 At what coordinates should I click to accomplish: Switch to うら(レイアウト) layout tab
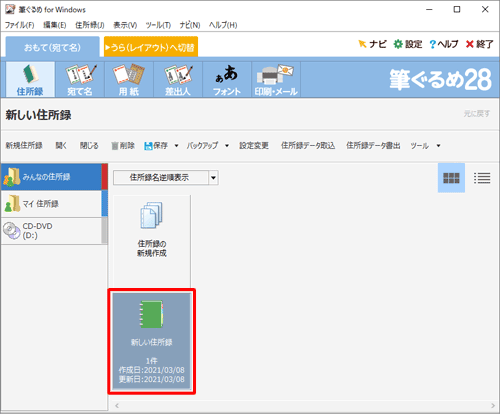pos(151,47)
